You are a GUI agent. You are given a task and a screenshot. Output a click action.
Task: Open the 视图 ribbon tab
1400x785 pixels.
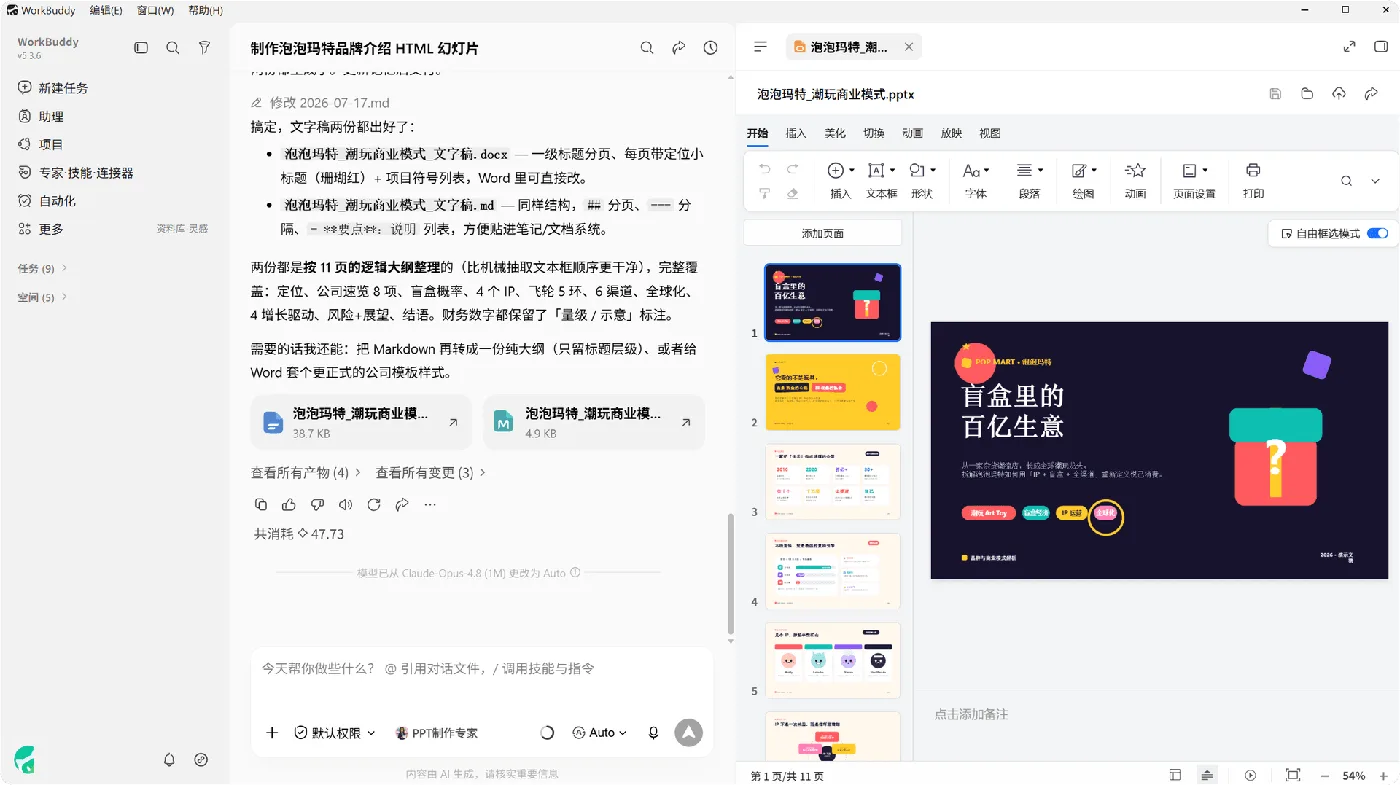click(990, 133)
